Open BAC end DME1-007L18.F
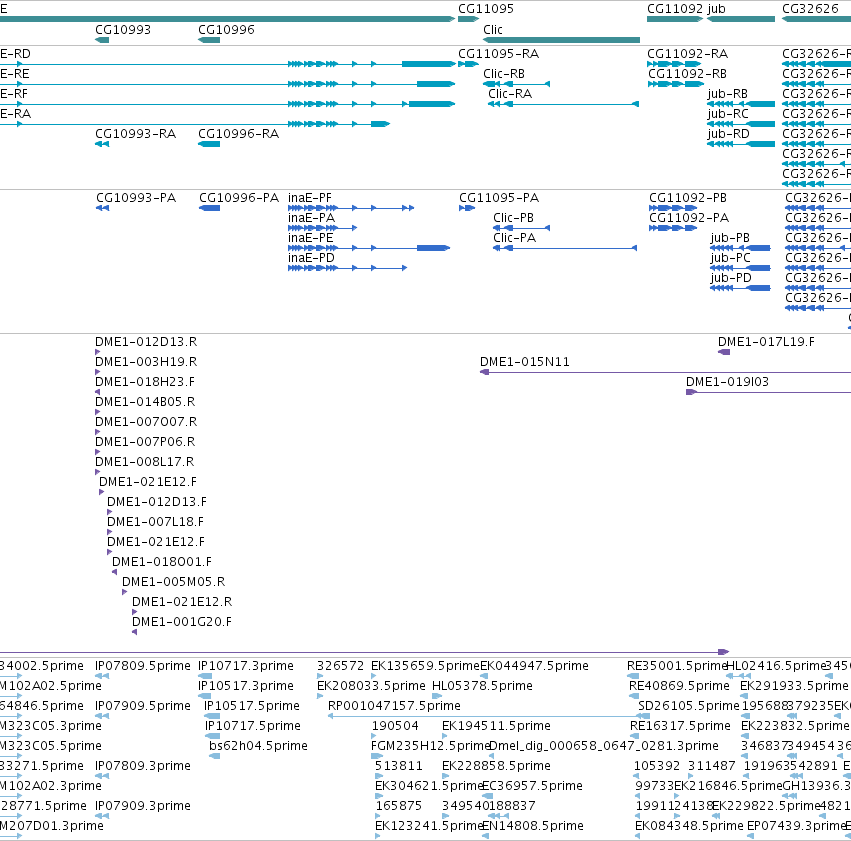The image size is (851, 841). coord(110,532)
